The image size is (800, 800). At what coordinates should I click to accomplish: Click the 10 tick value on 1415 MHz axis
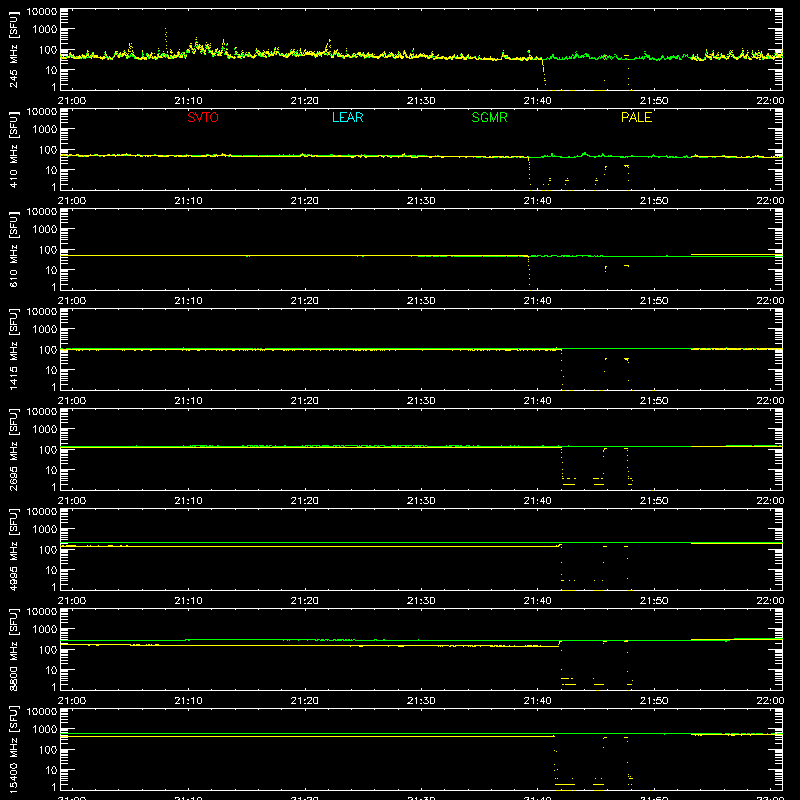coord(51,370)
